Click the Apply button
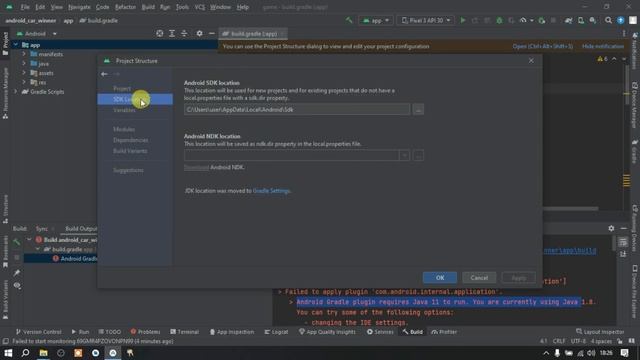This screenshot has height=360, width=640. coord(518,278)
